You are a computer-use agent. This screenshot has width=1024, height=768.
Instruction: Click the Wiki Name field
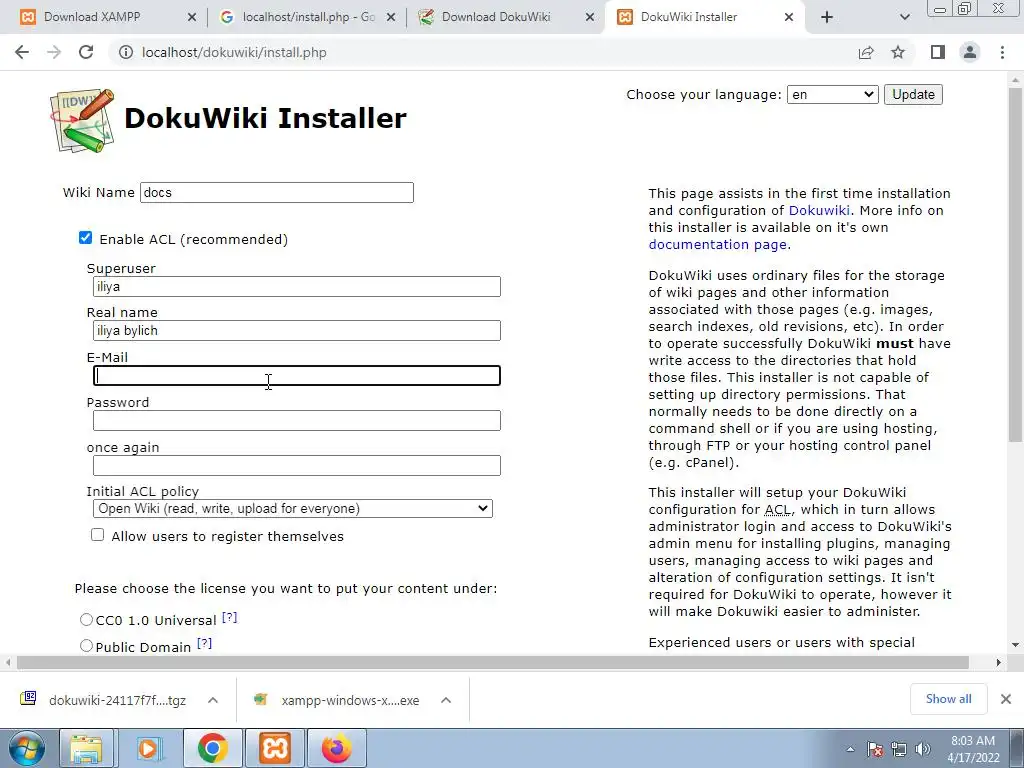point(277,193)
